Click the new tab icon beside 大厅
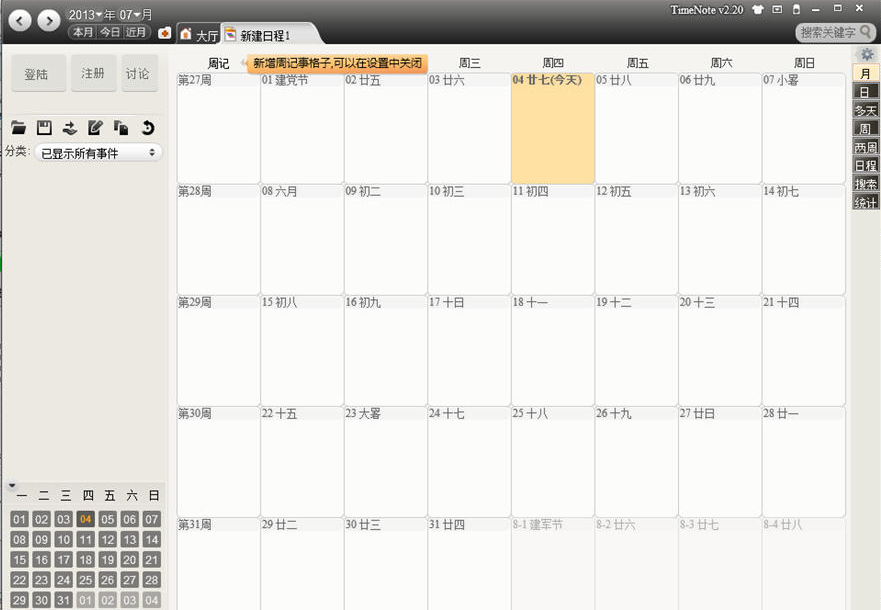 point(164,33)
